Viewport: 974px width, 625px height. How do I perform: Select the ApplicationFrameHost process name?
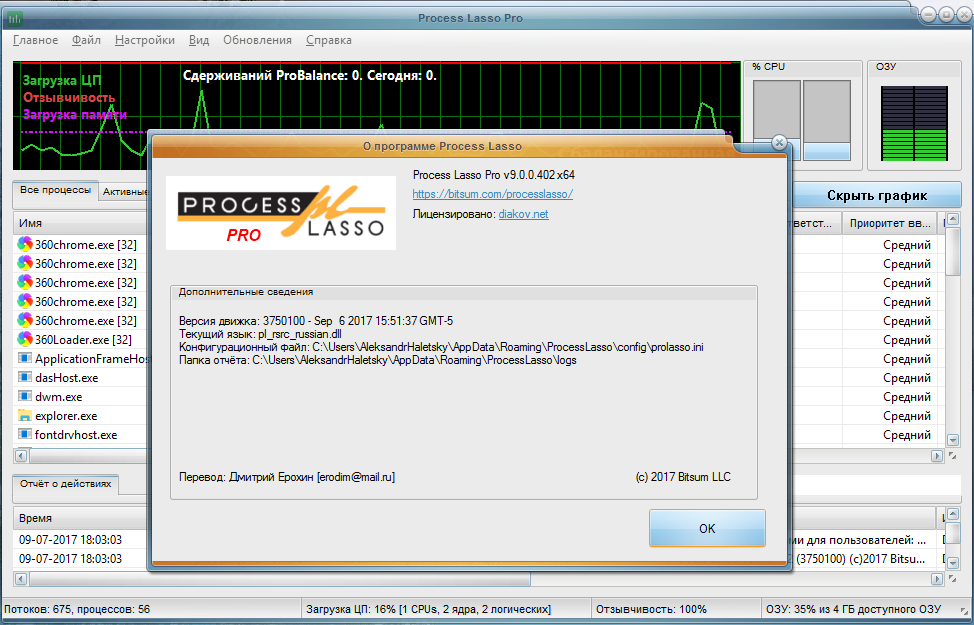(x=91, y=359)
